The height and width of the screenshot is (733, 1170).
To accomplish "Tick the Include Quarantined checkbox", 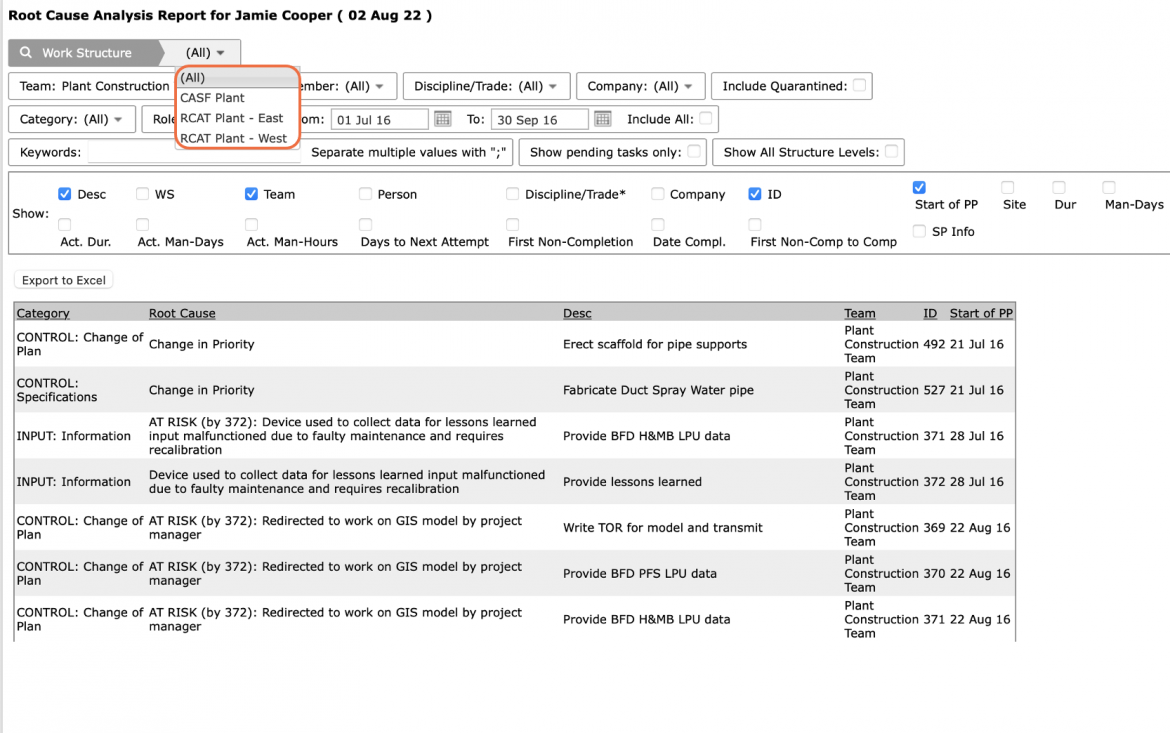I will coord(859,85).
